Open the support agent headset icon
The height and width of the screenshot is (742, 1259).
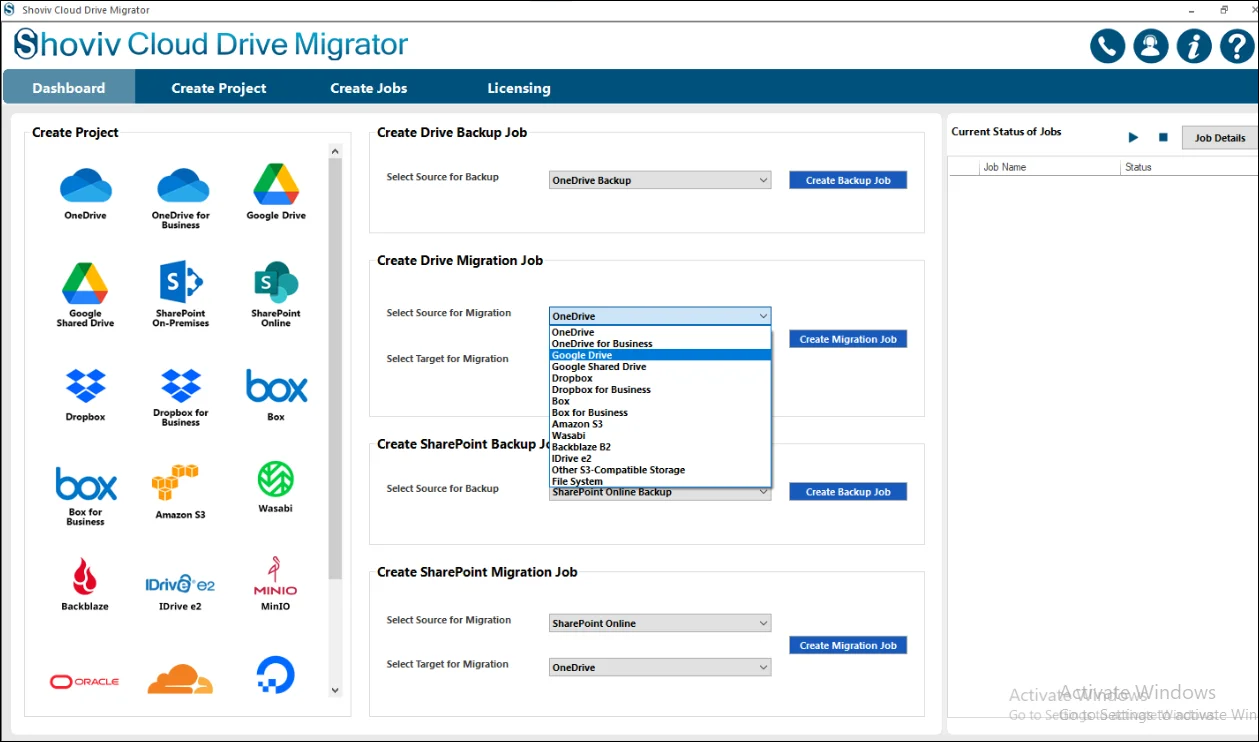1151,46
